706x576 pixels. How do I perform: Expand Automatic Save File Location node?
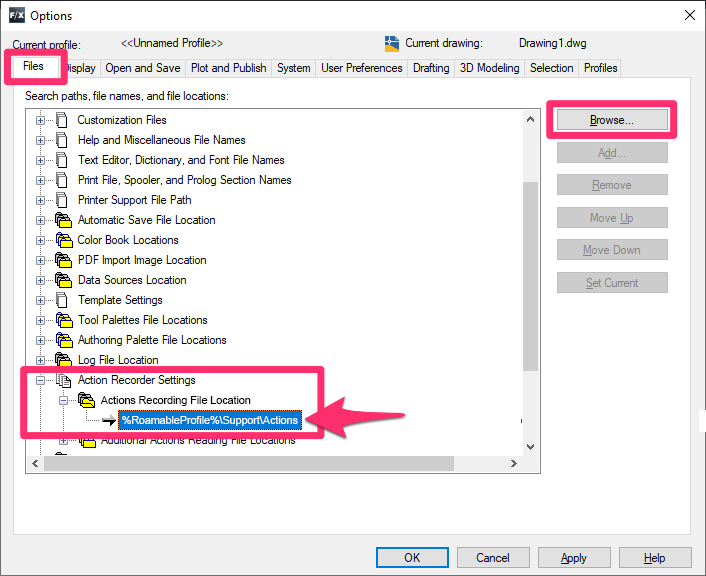point(41,220)
